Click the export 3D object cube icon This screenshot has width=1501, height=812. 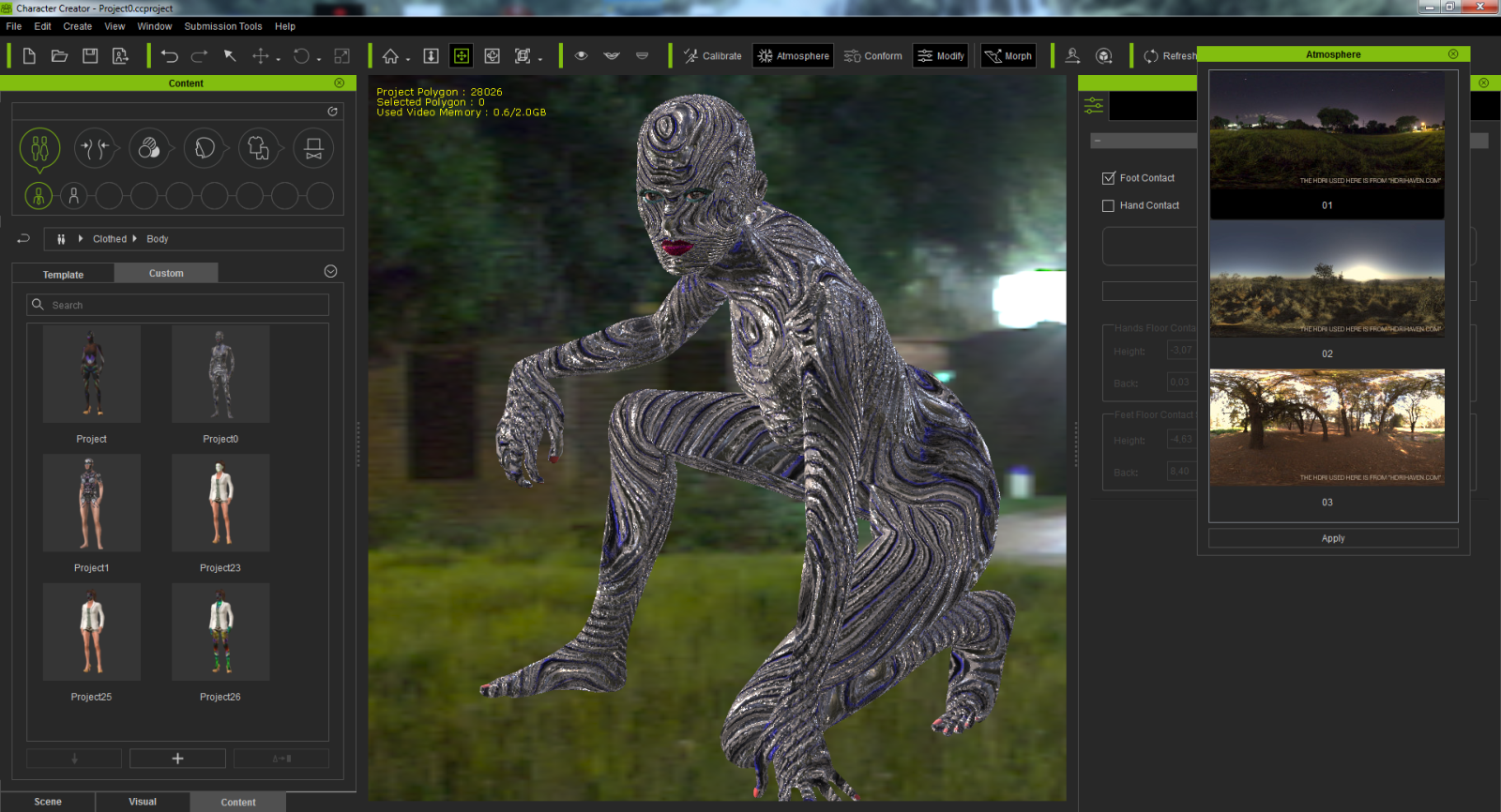click(1104, 56)
